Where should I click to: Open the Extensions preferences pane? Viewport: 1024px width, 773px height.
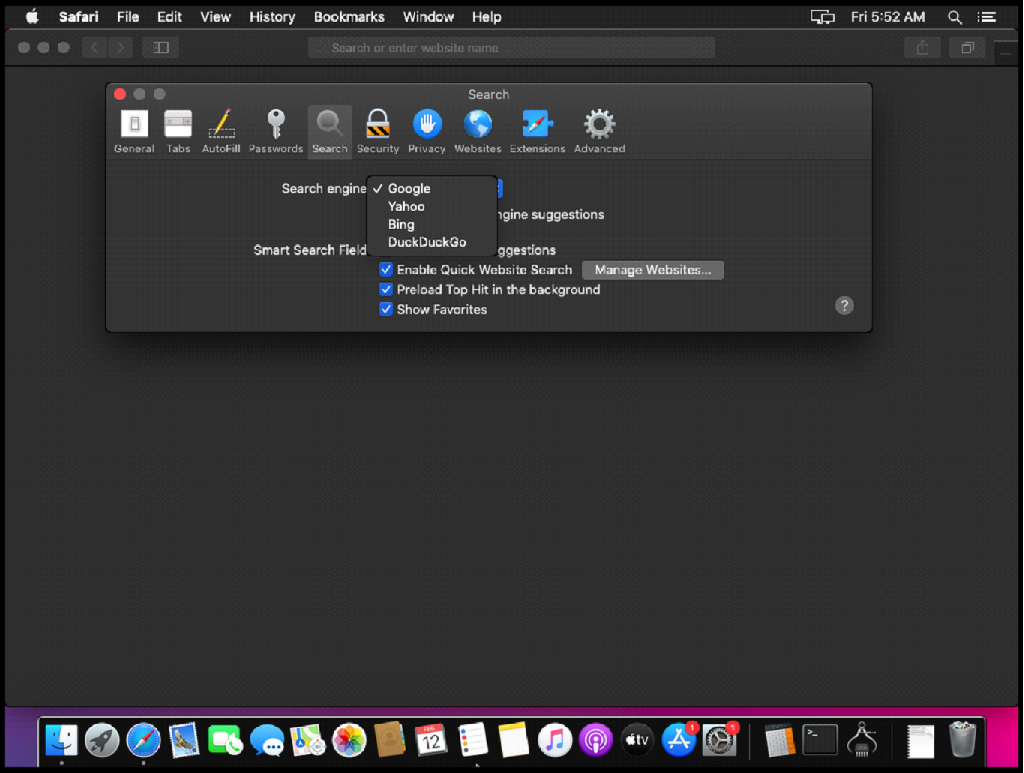tap(537, 132)
